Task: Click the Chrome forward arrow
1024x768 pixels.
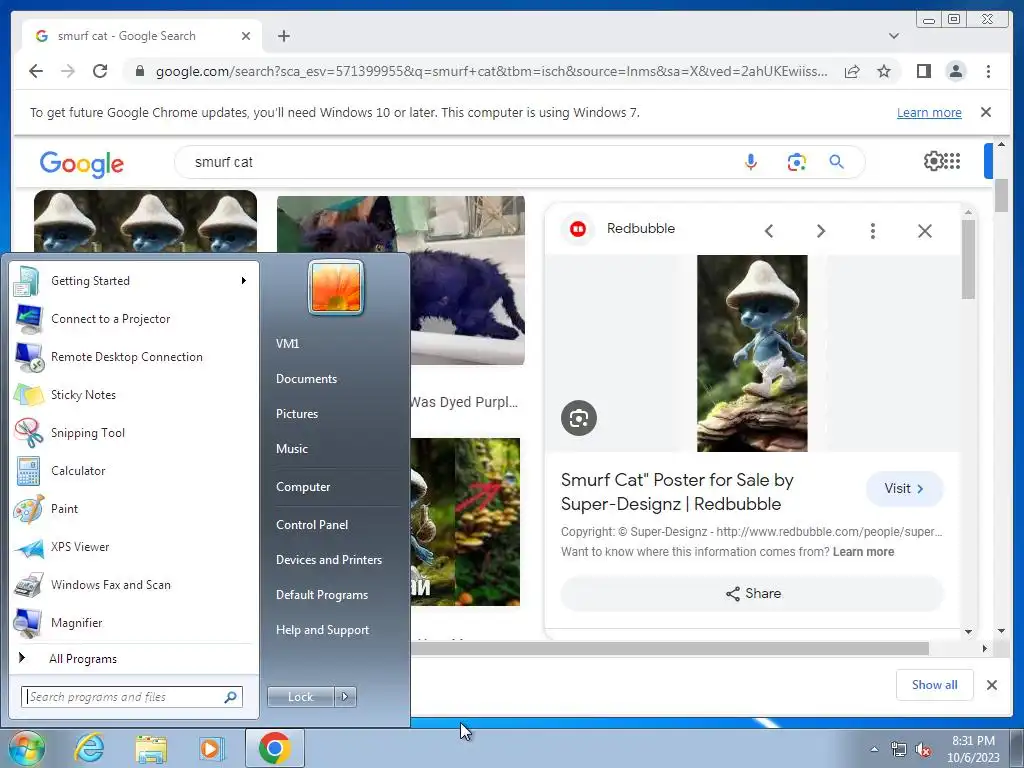Action: [x=68, y=71]
